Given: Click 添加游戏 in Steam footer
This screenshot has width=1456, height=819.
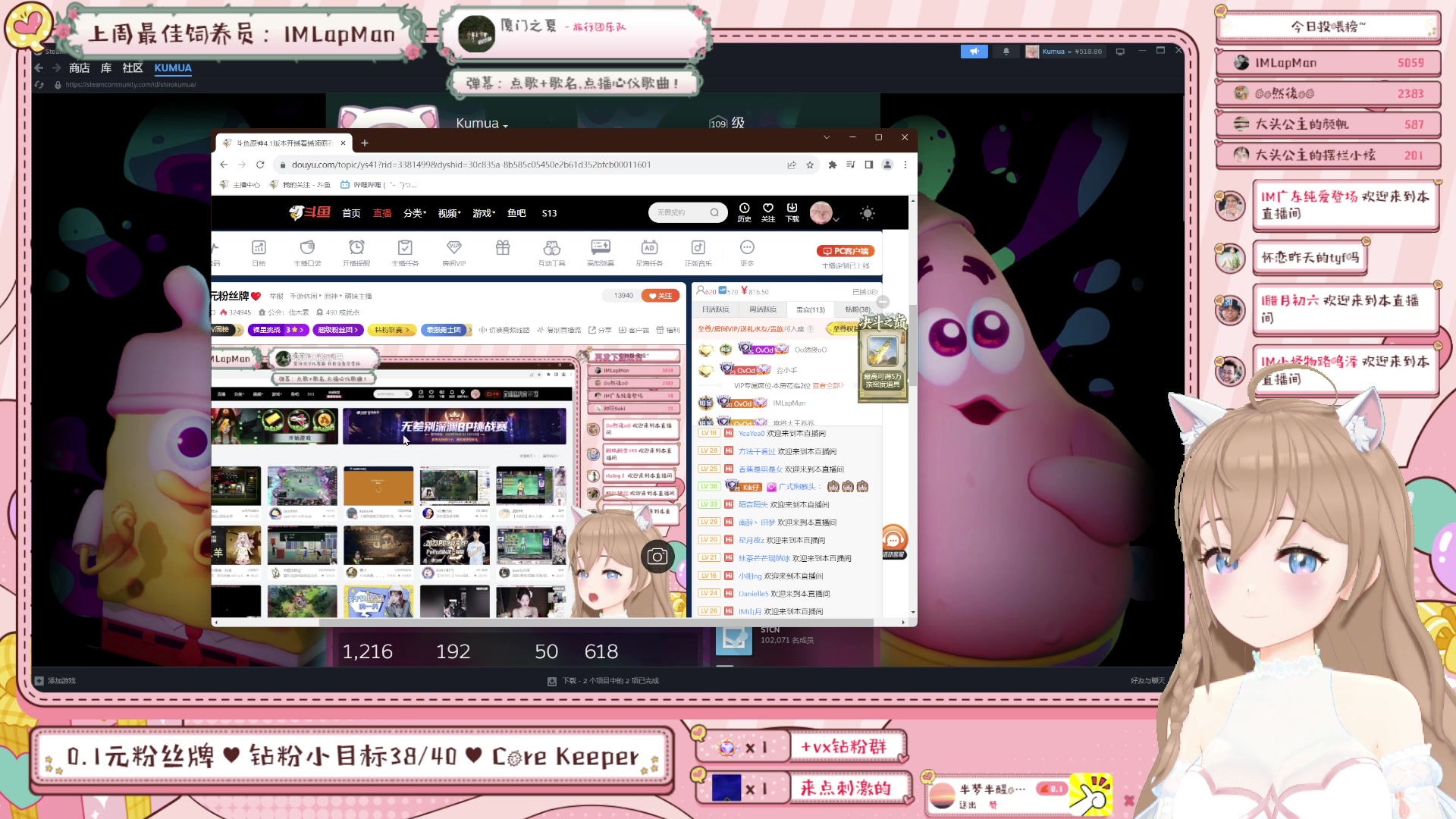Looking at the screenshot, I should click(55, 681).
